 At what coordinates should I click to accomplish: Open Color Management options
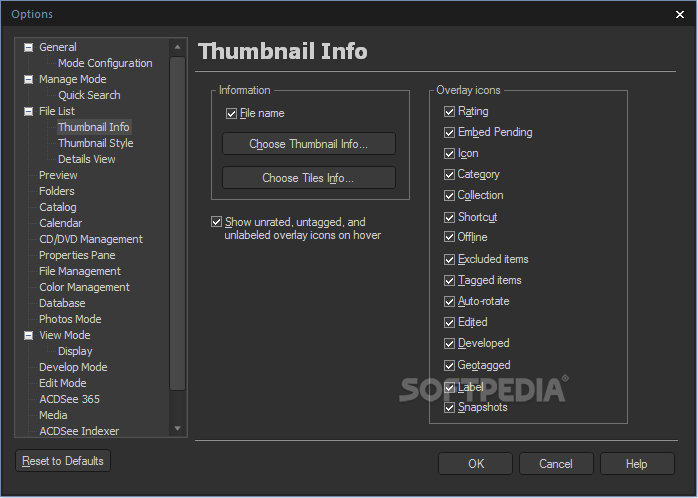[85, 287]
